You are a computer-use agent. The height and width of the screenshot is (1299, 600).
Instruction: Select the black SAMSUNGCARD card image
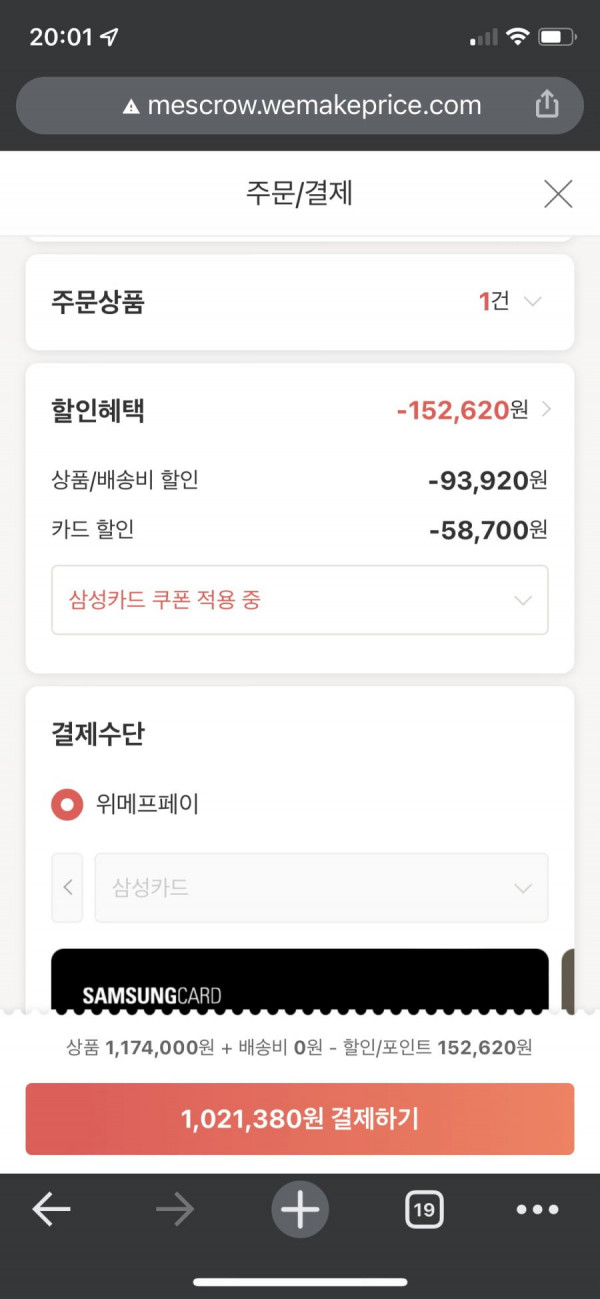click(x=300, y=980)
